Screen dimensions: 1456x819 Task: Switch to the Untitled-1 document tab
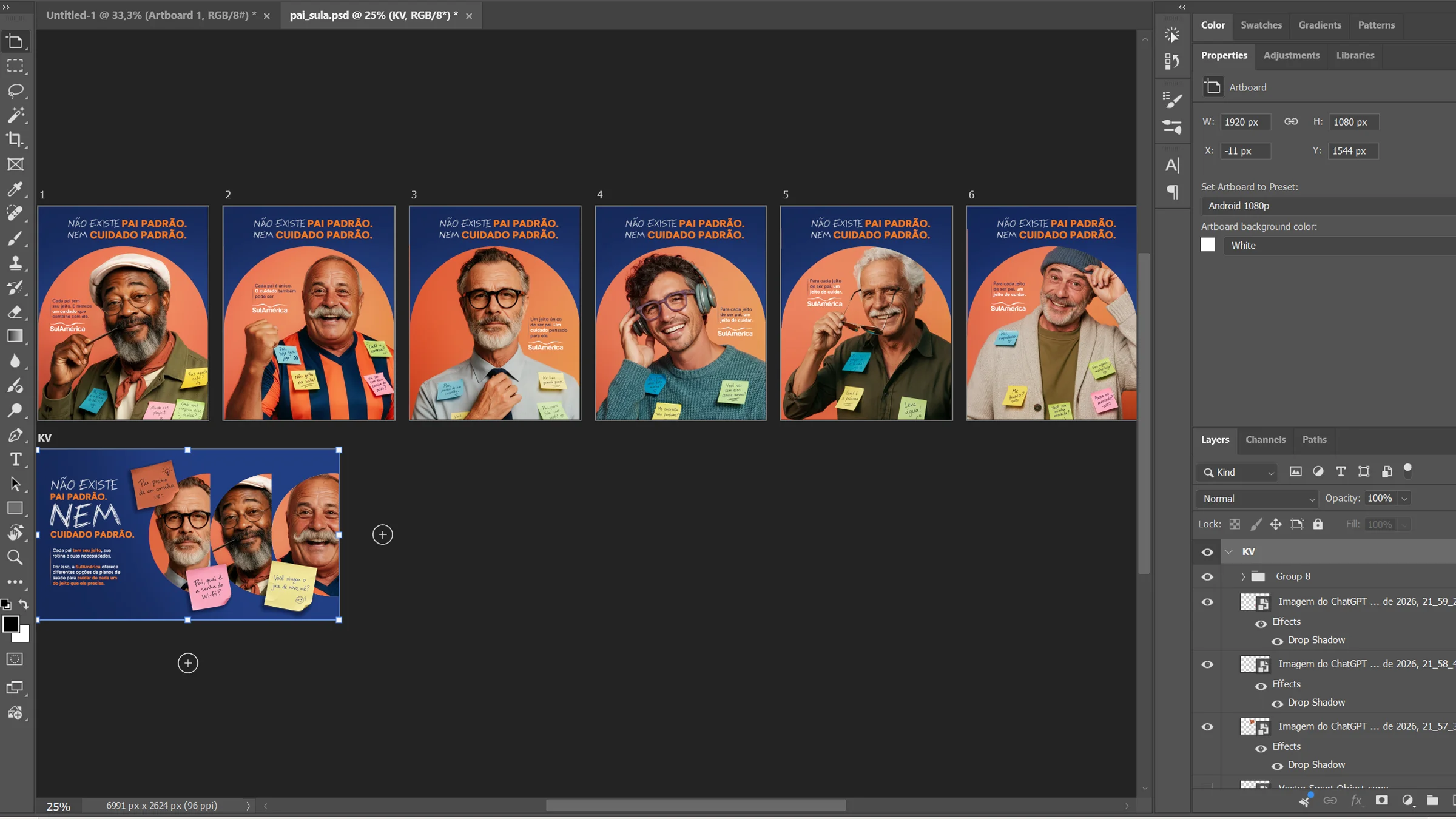click(x=150, y=15)
